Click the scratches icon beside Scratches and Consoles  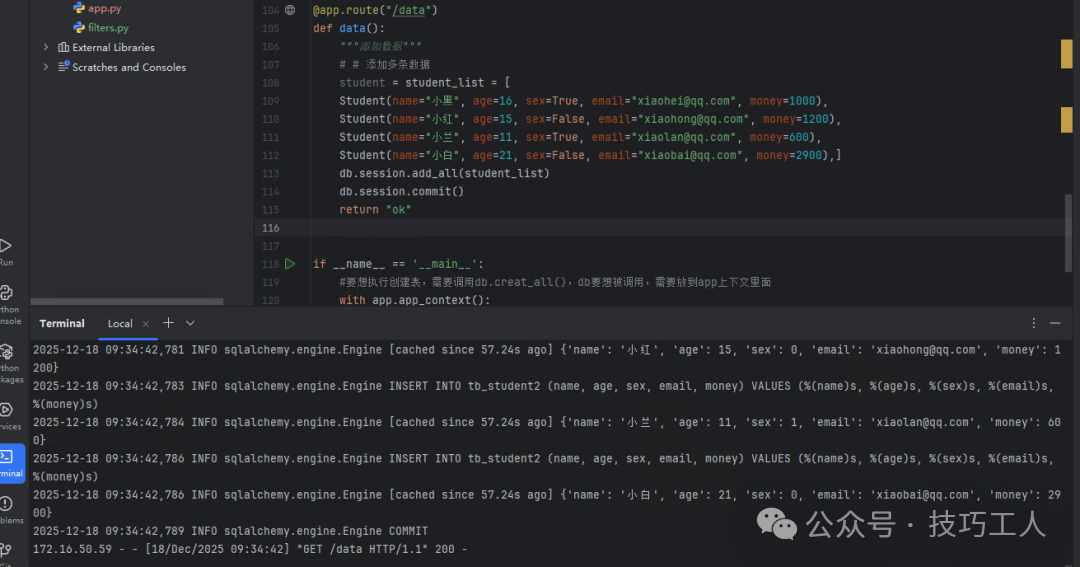pos(63,67)
